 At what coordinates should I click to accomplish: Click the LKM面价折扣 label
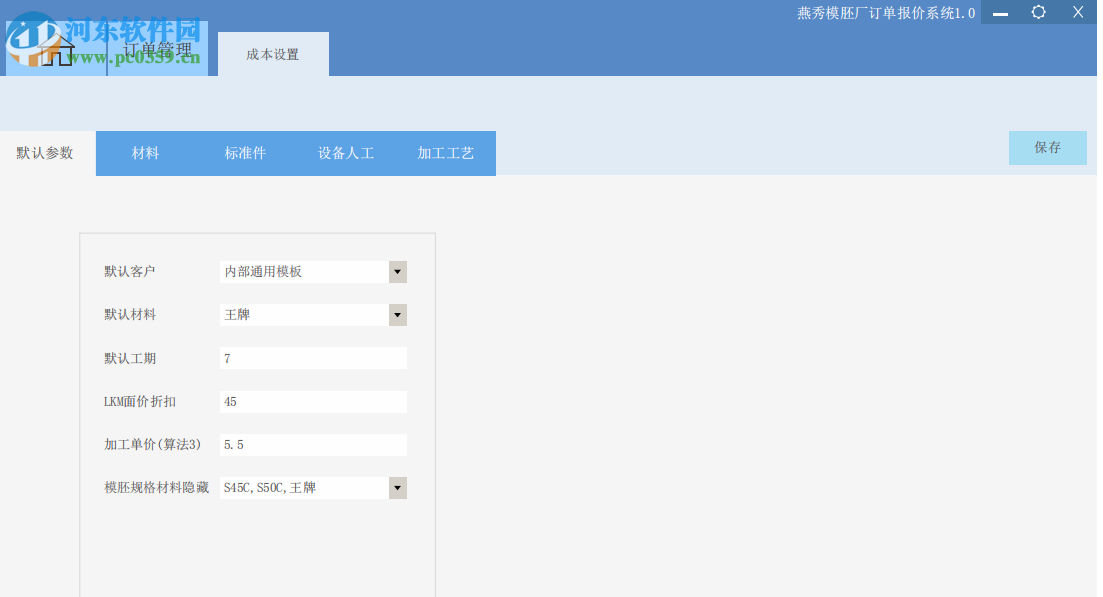[140, 402]
